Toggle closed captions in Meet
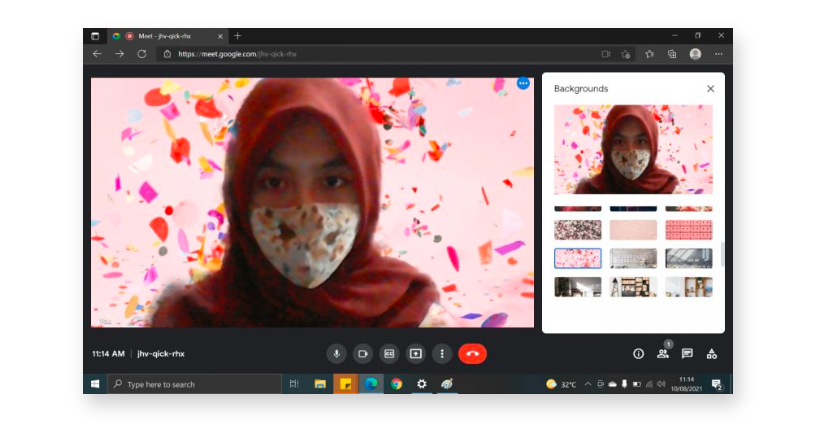825x426 pixels. click(389, 354)
